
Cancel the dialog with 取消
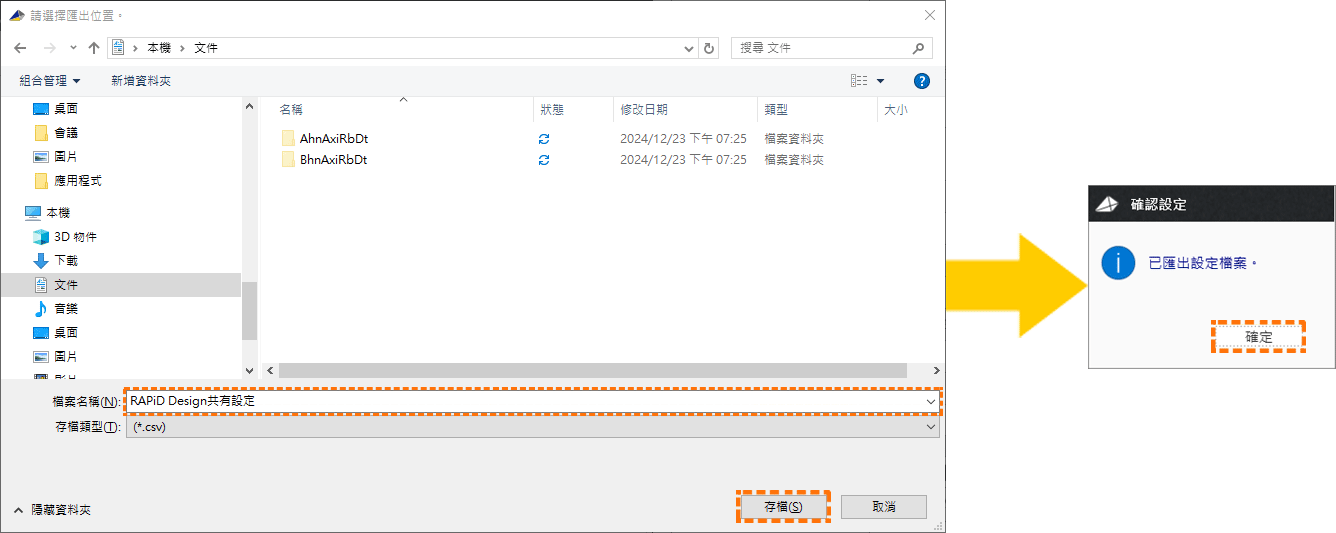pos(884,507)
